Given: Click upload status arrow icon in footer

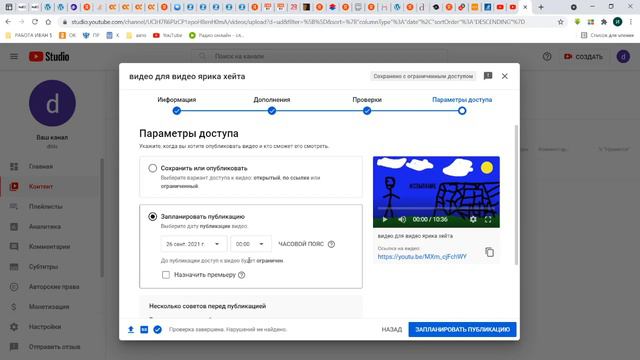Looking at the screenshot, I should pos(131,329).
